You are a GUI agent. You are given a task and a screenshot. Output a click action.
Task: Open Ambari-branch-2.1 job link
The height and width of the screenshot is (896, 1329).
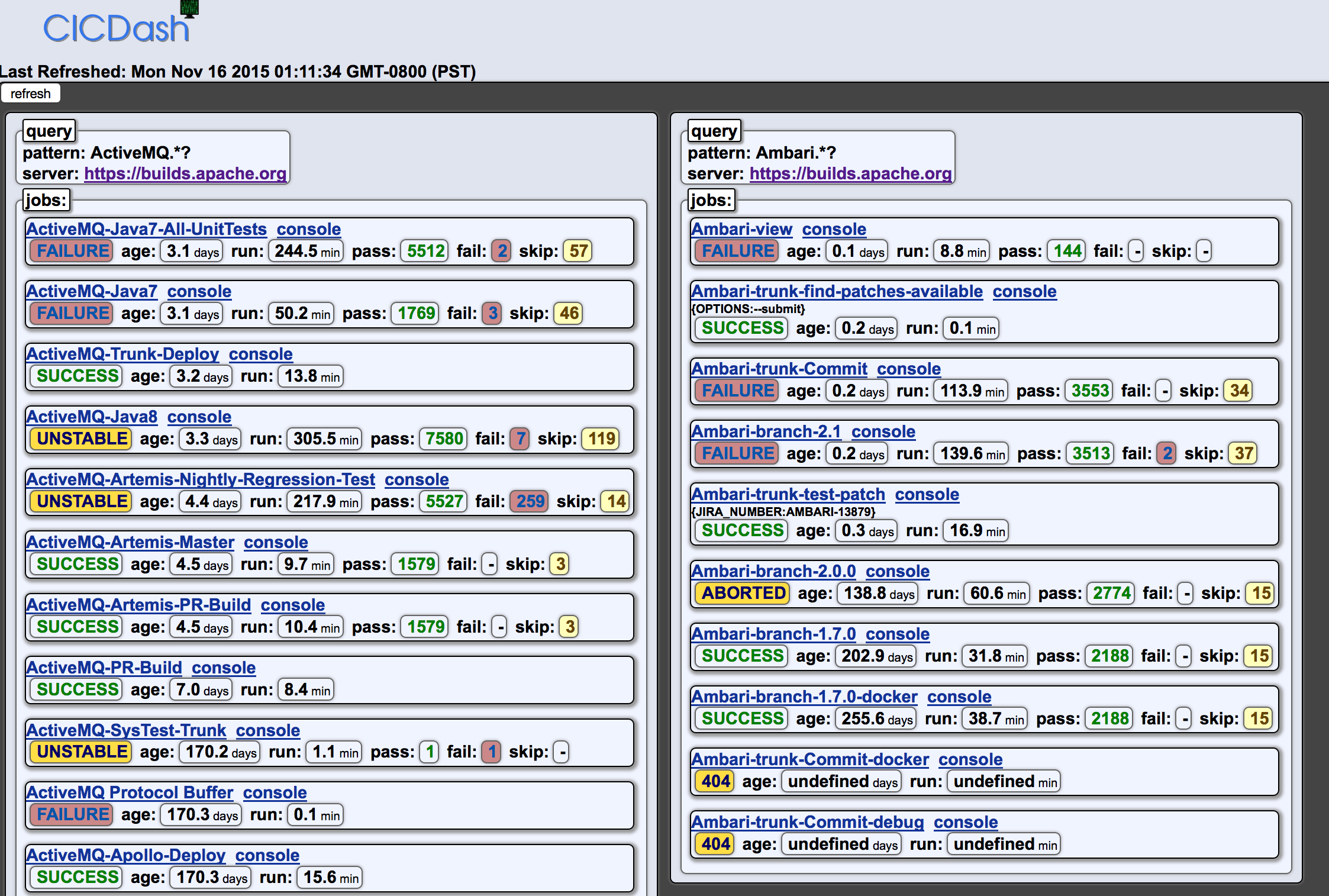click(766, 431)
